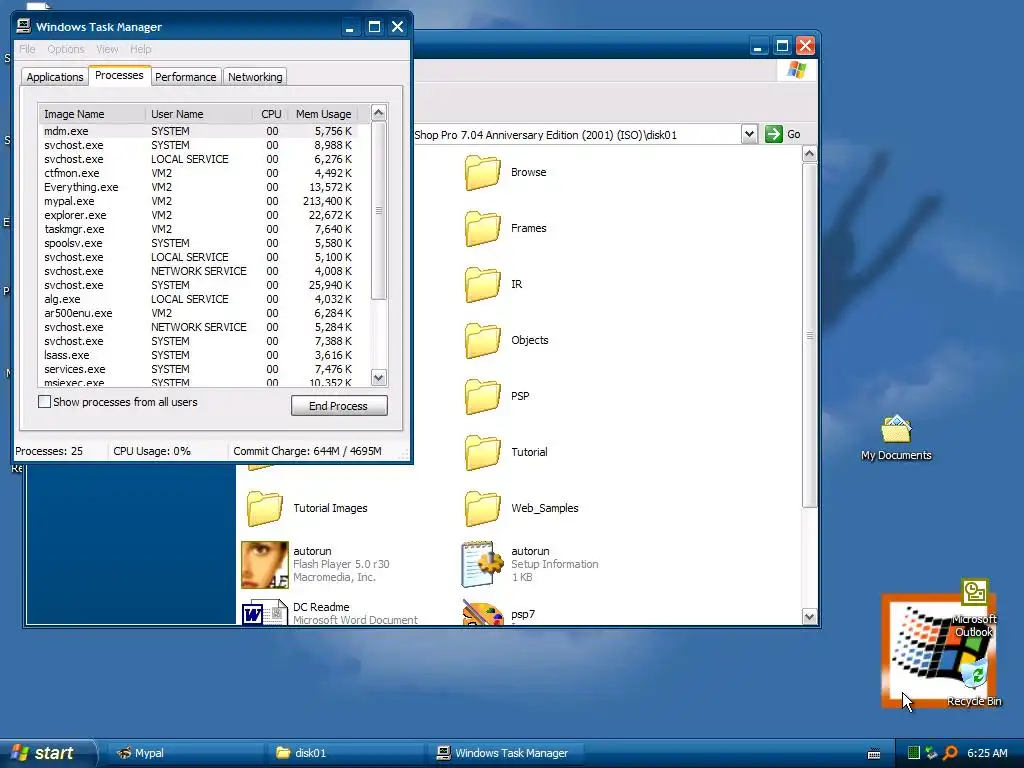
Task: Expand the Explorer address bar dropdown
Action: [749, 134]
